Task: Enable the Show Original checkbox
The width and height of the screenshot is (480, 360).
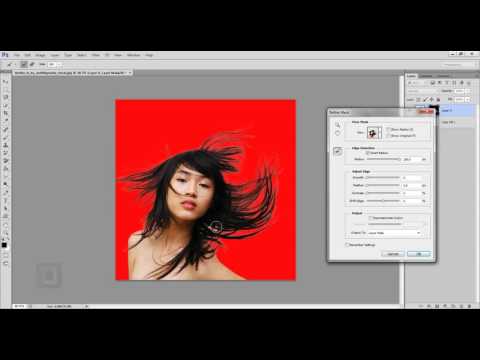Action: coord(388,136)
